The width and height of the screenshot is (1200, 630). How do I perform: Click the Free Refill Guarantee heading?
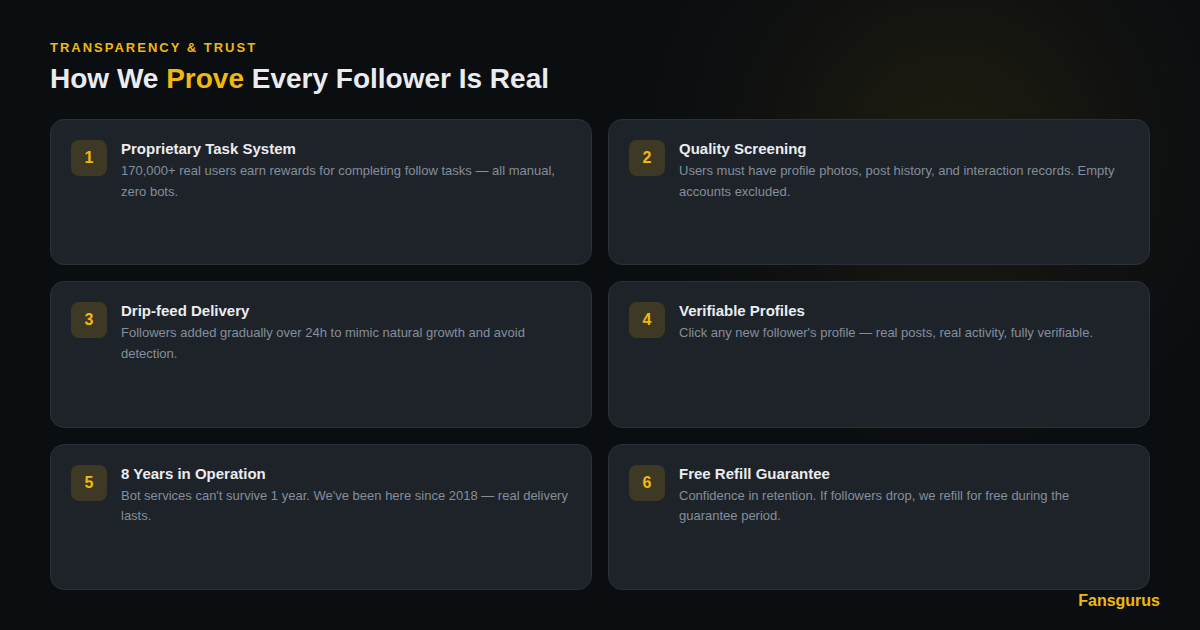tap(754, 474)
